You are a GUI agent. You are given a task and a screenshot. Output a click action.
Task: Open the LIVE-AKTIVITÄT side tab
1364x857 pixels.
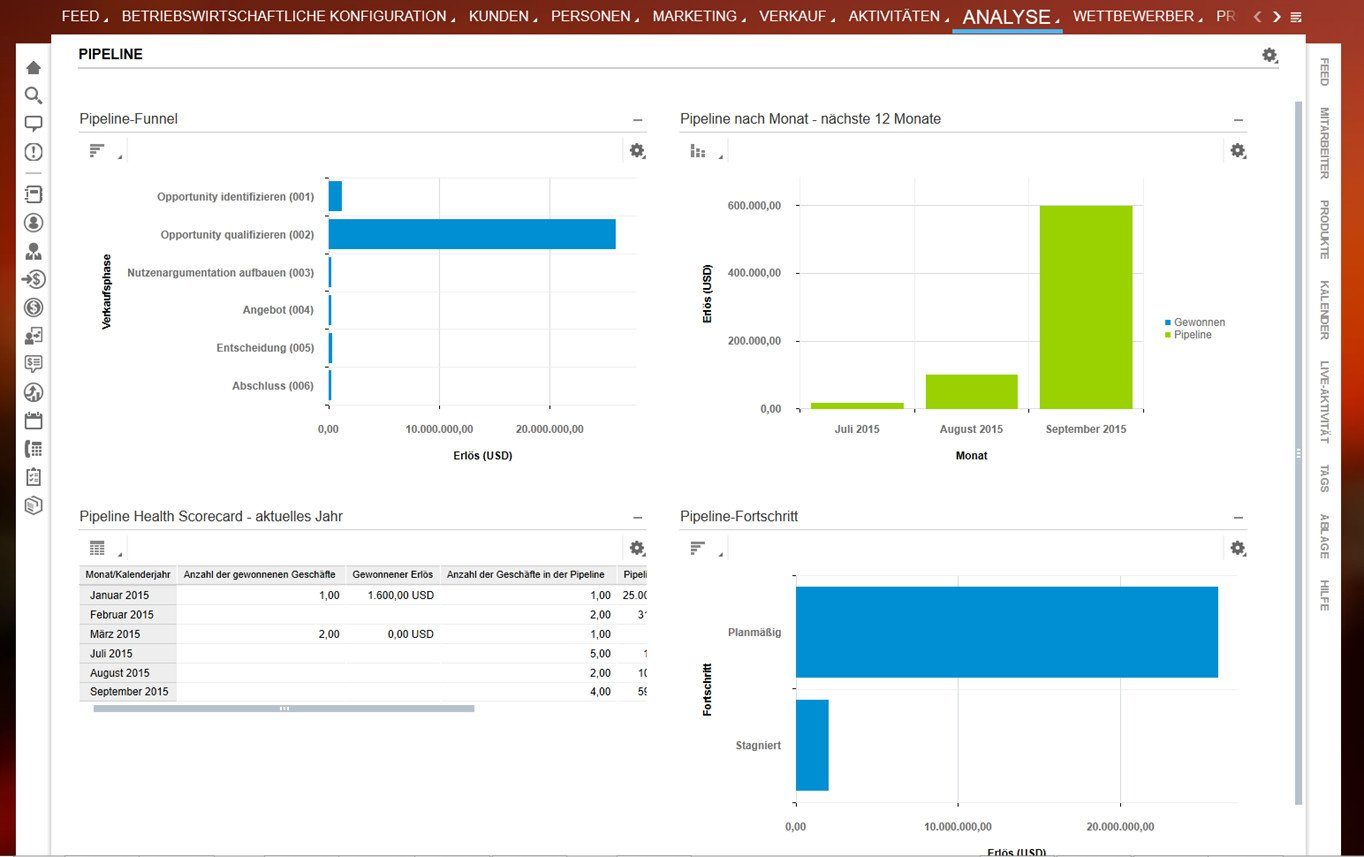pyautogui.click(x=1324, y=402)
